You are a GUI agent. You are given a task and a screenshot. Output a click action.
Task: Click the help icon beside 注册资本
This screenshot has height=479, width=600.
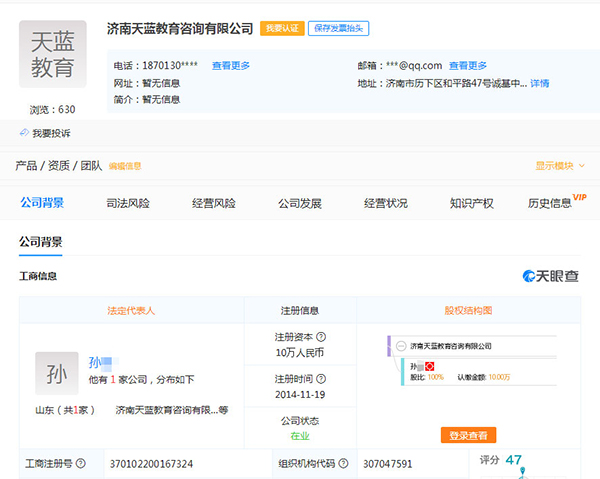[321, 337]
